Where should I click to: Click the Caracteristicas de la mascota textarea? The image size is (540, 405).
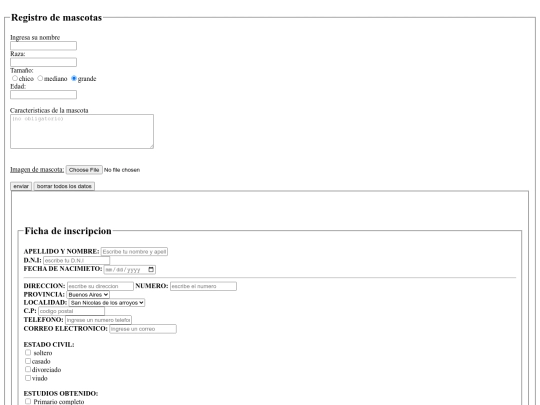point(82,132)
